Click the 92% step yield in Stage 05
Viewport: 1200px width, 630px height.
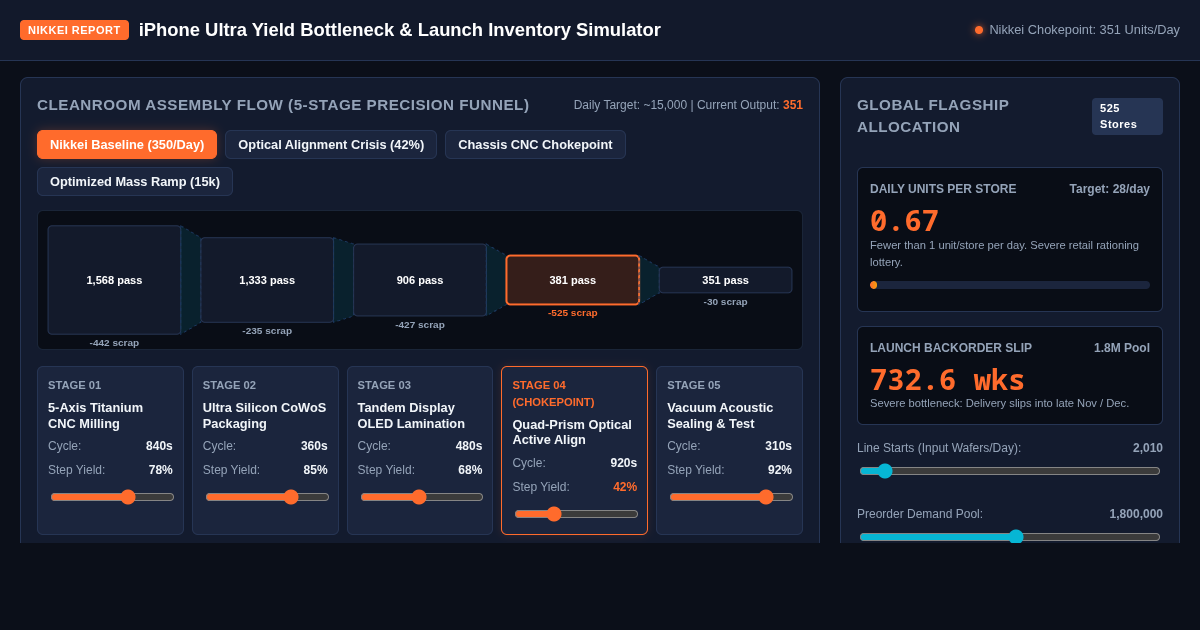tap(780, 470)
